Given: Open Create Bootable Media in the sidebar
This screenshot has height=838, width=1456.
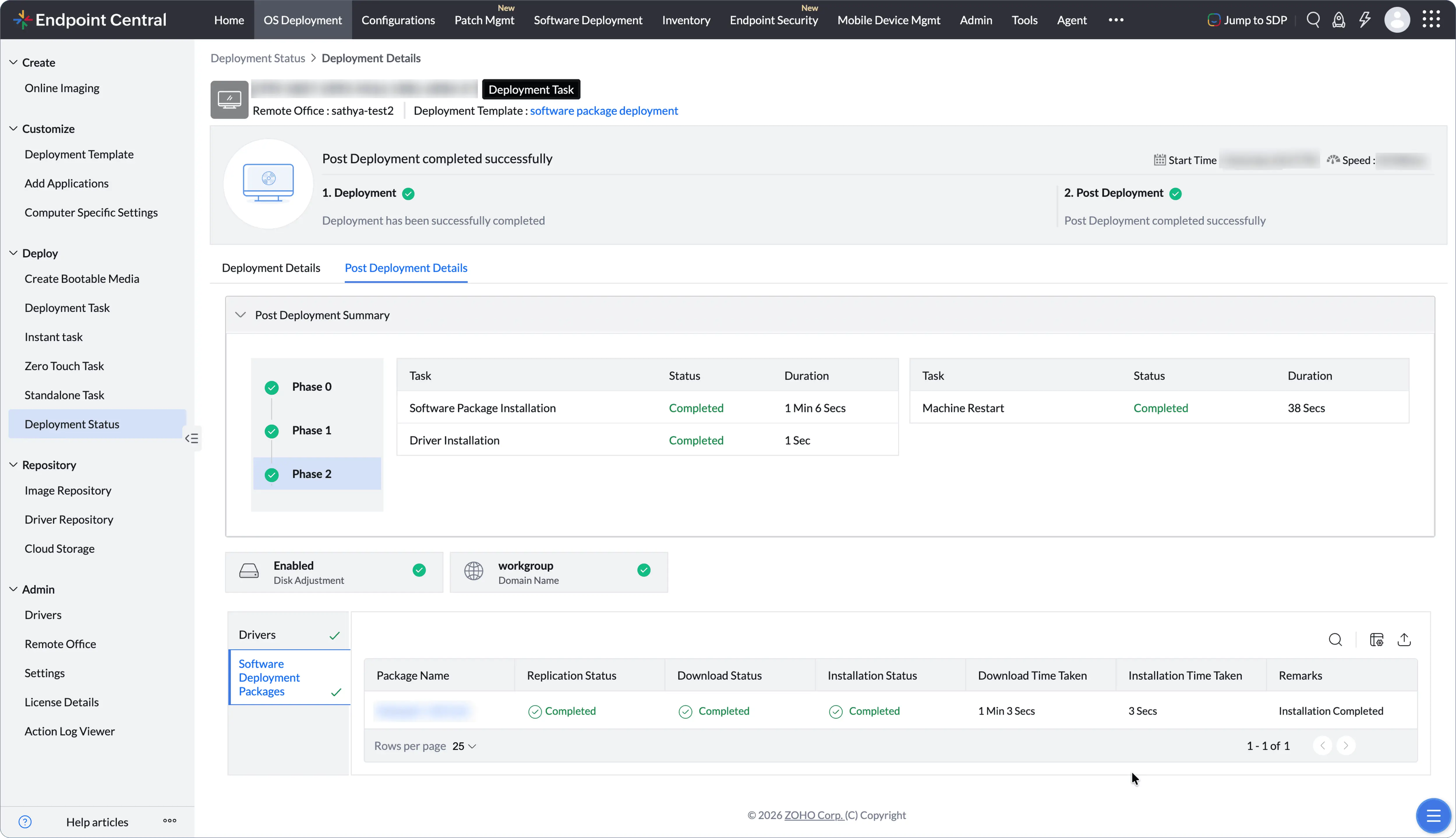Looking at the screenshot, I should [82, 279].
